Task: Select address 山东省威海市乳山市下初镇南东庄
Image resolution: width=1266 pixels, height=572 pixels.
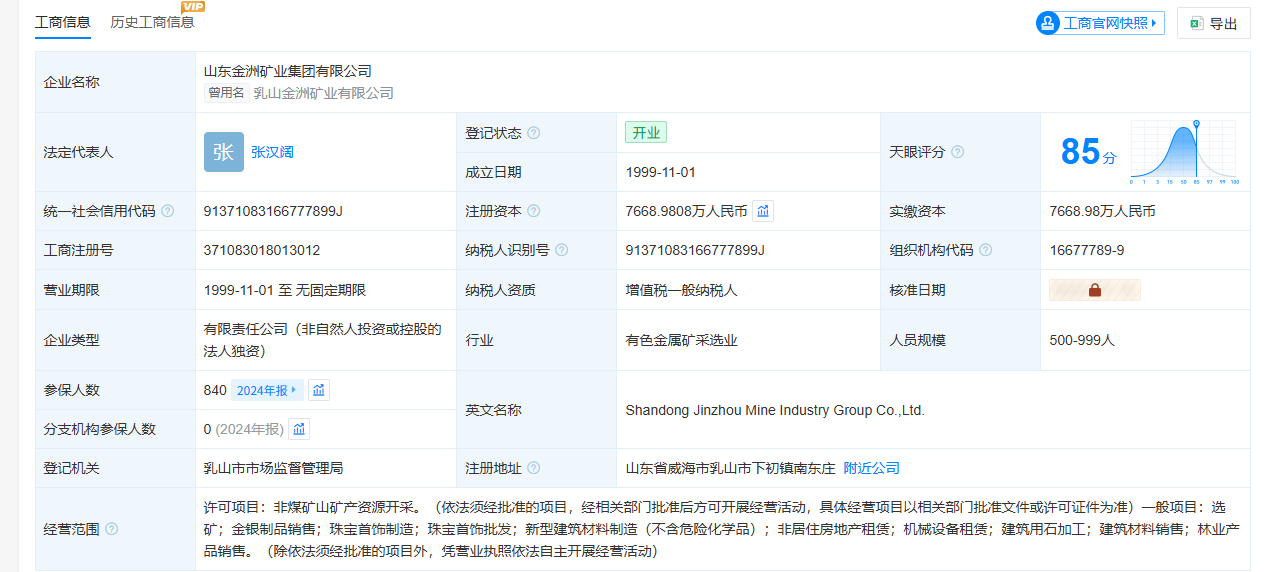Action: [731, 468]
